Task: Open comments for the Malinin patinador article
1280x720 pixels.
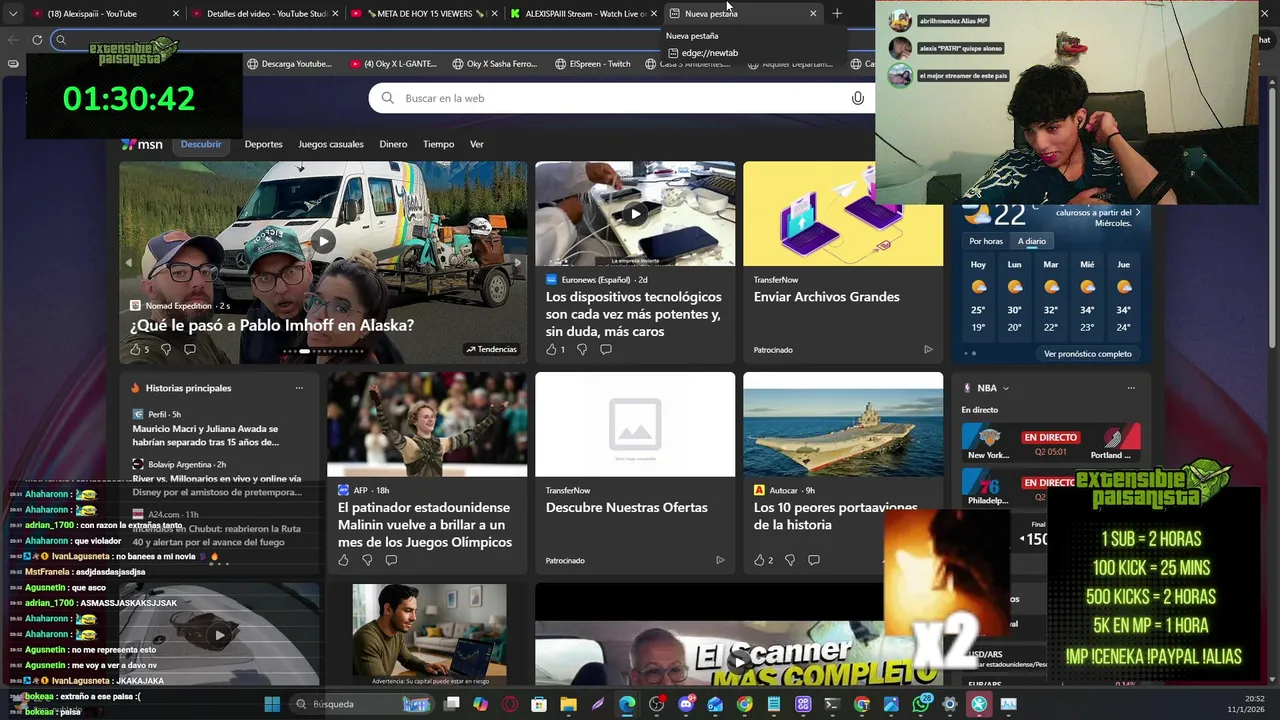Action: point(391,560)
